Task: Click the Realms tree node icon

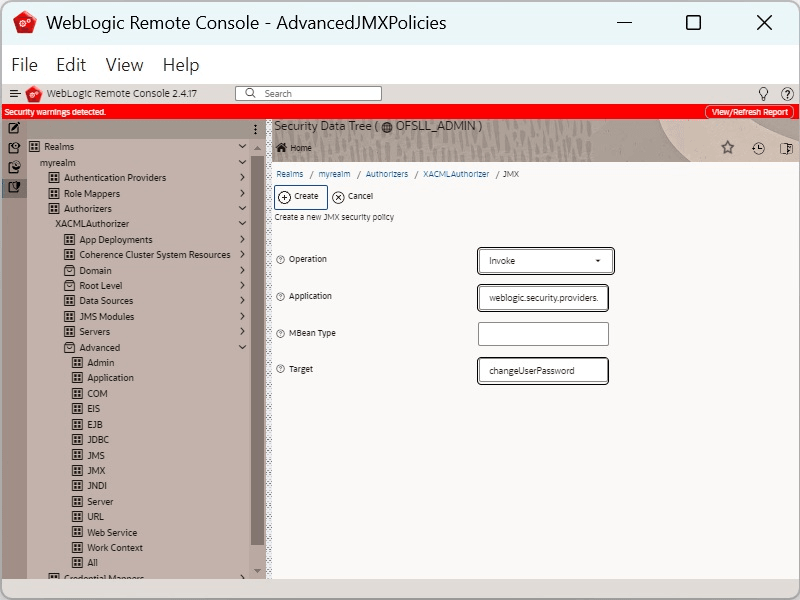Action: point(34,146)
